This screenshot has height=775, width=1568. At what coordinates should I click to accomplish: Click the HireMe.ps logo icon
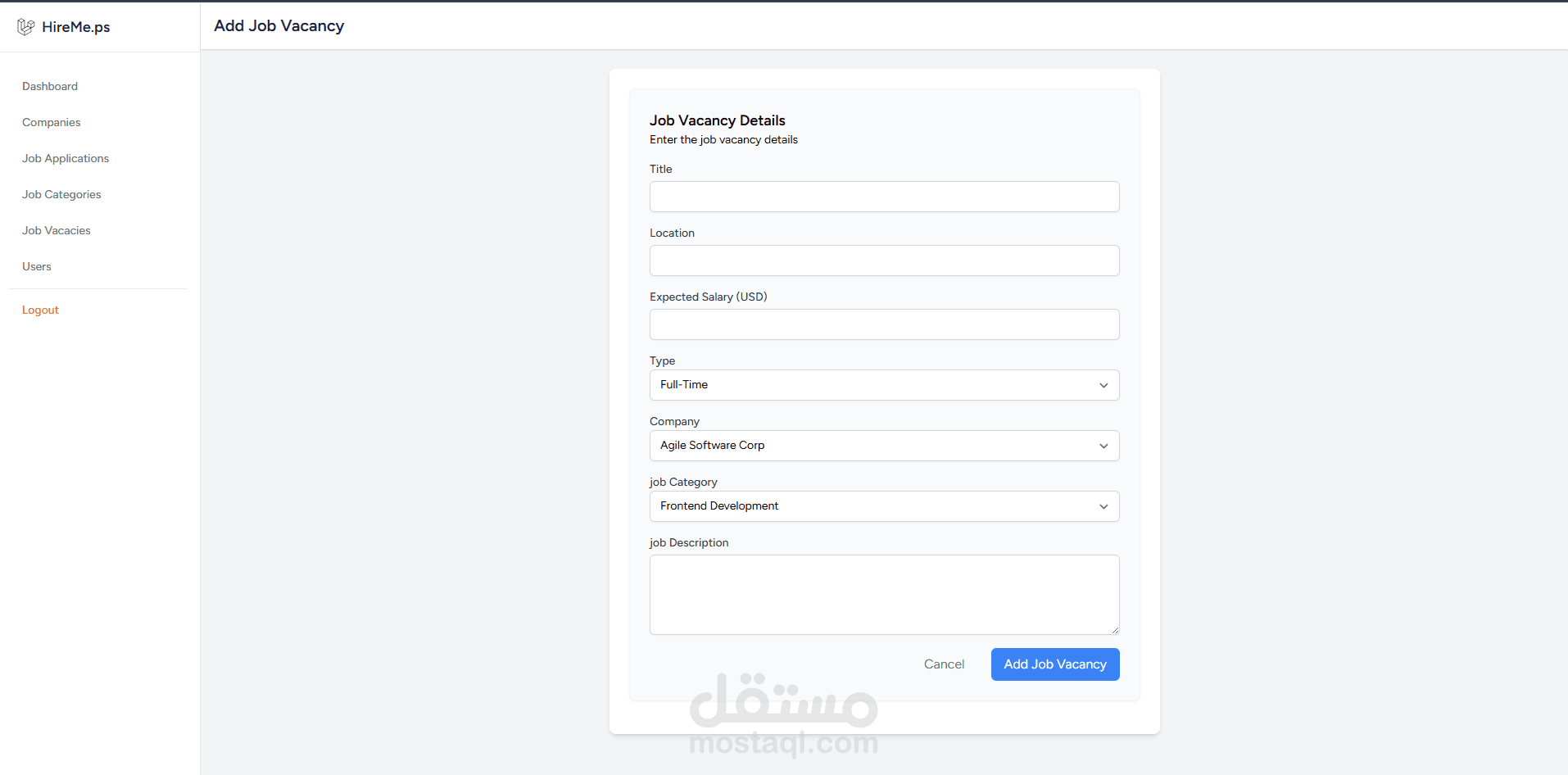click(x=26, y=27)
